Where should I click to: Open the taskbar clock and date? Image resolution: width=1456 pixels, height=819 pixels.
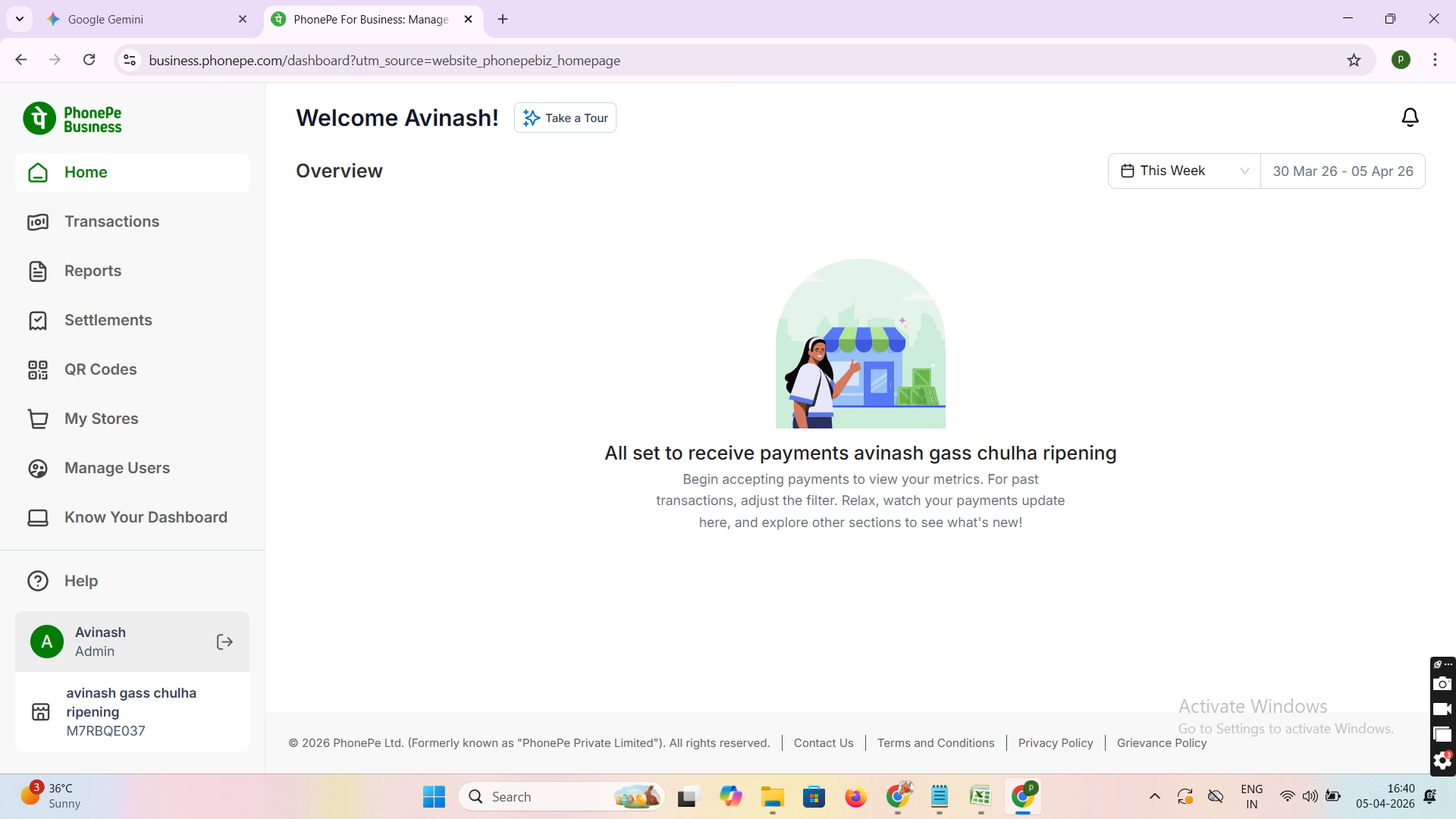1385,796
